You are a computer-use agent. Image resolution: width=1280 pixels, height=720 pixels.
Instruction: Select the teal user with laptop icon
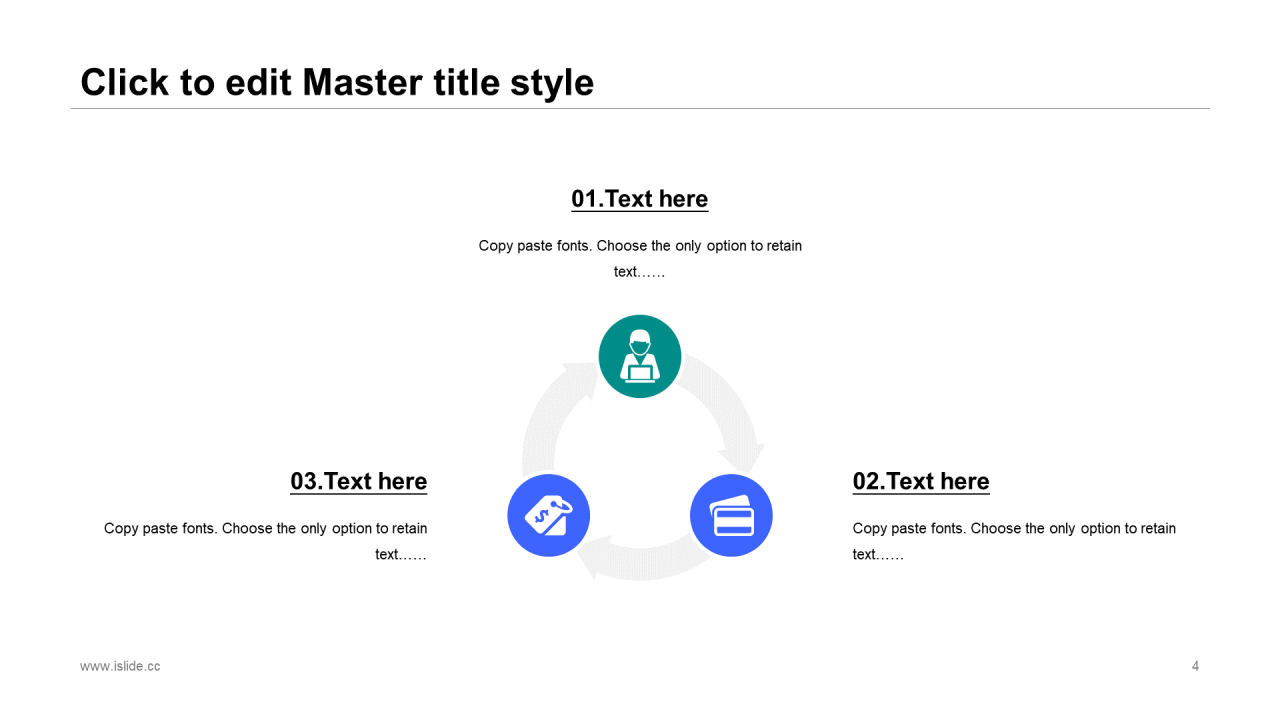640,357
